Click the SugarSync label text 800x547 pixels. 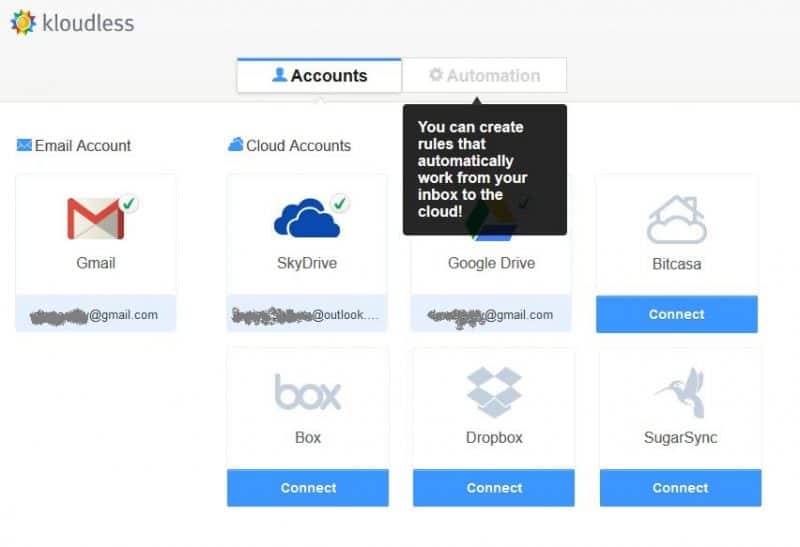(681, 438)
